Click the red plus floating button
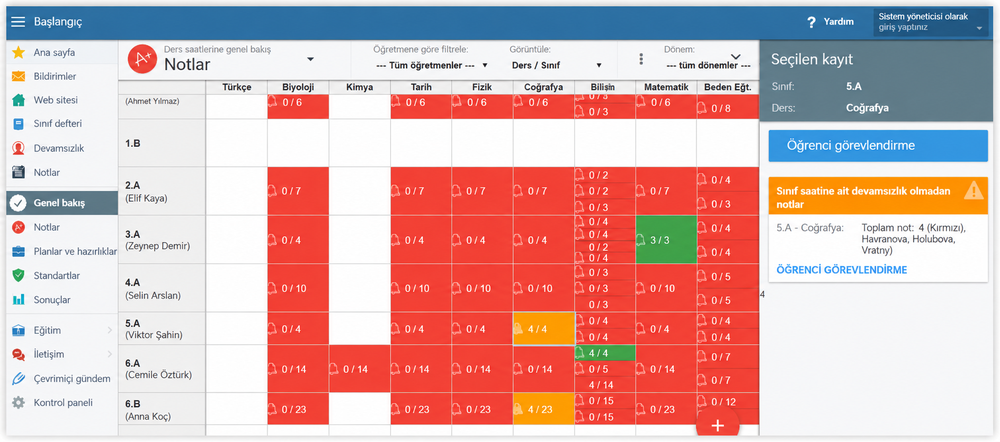Image resolution: width=1000 pixels, height=442 pixels. pyautogui.click(x=717, y=425)
